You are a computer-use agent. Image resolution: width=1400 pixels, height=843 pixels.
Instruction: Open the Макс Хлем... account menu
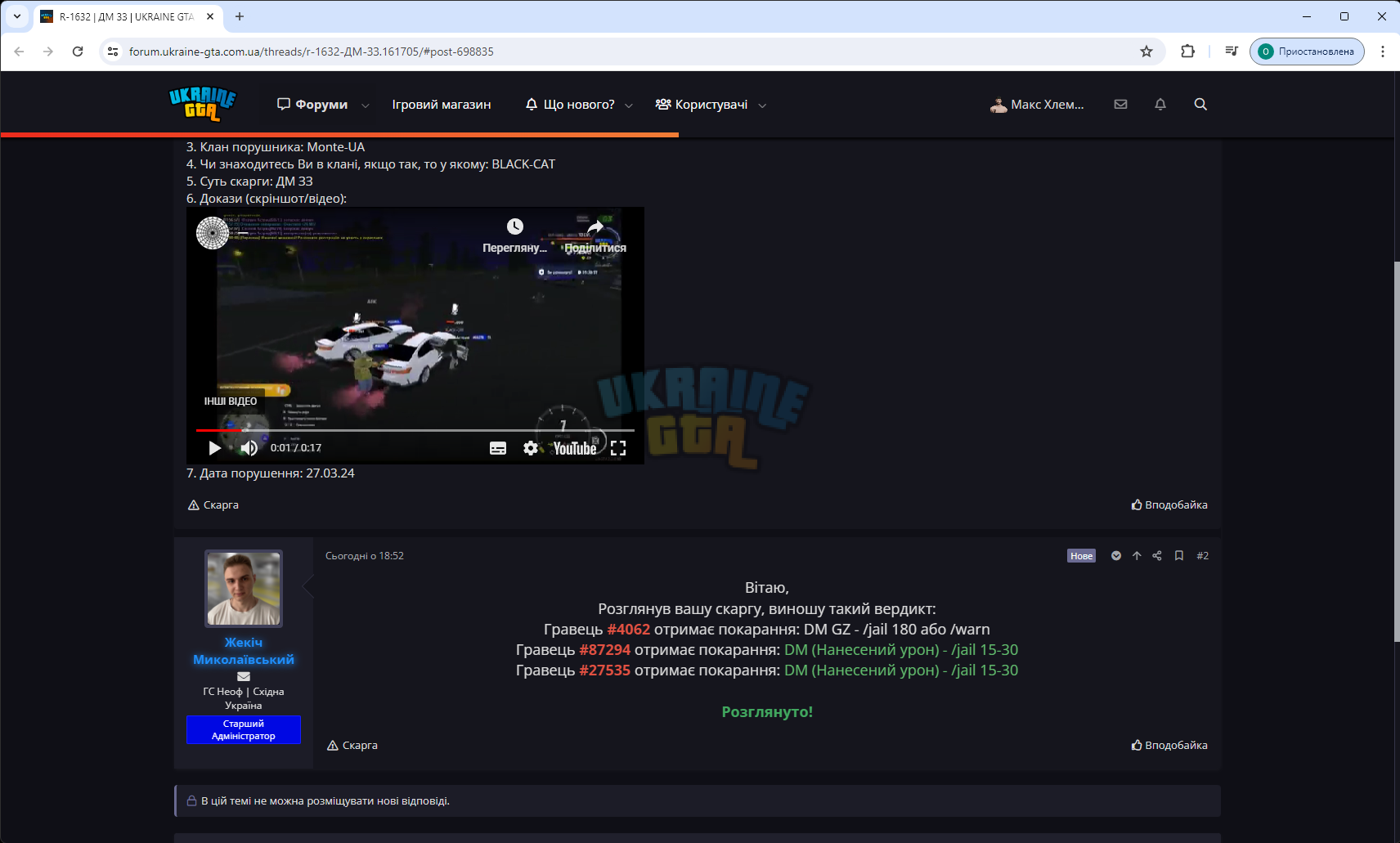(1037, 105)
